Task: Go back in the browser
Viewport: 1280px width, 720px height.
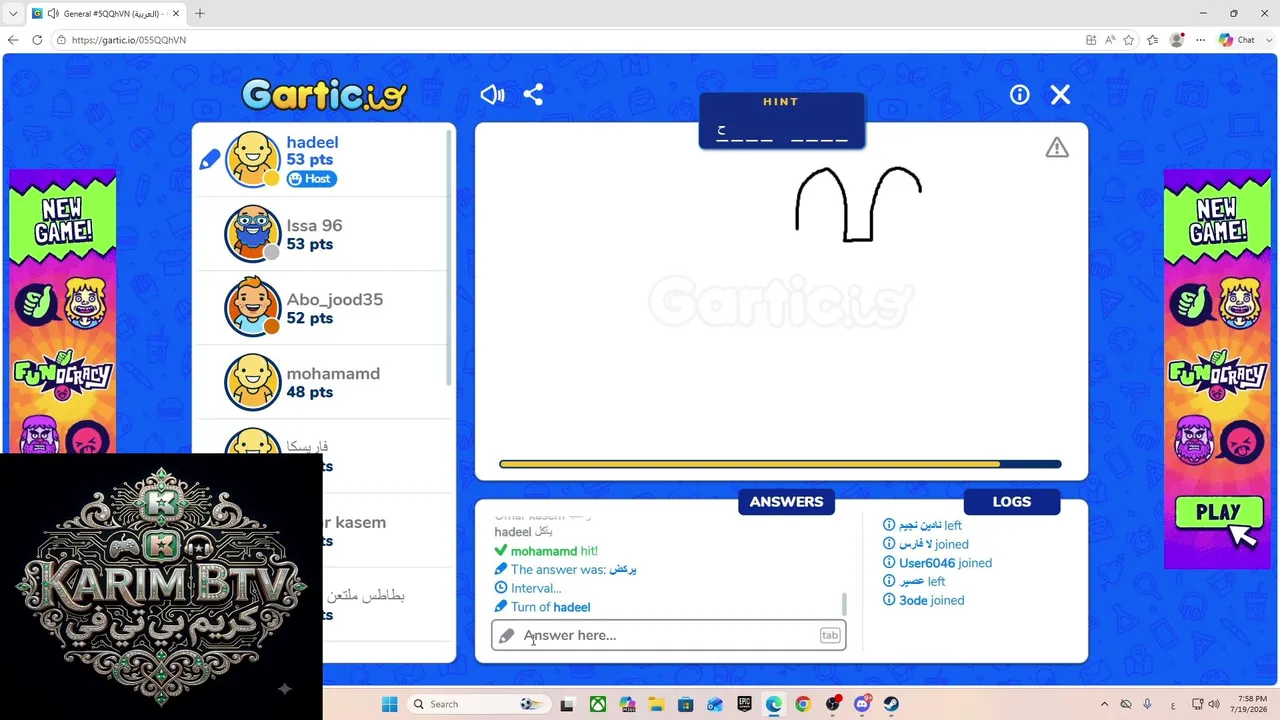Action: click(13, 40)
